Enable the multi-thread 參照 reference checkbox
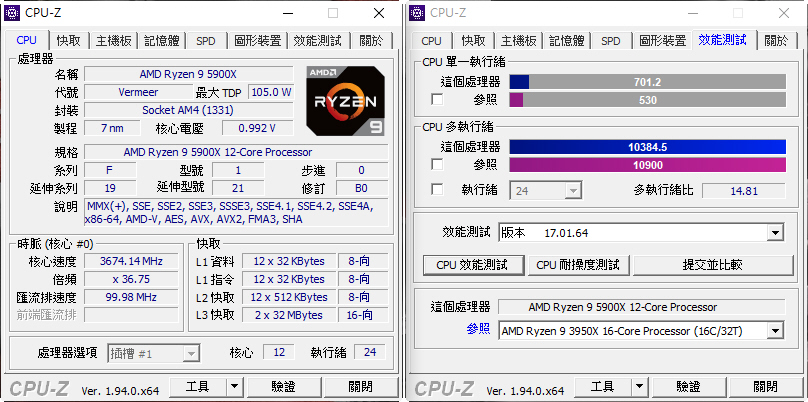The width and height of the screenshot is (808, 402). (x=437, y=165)
